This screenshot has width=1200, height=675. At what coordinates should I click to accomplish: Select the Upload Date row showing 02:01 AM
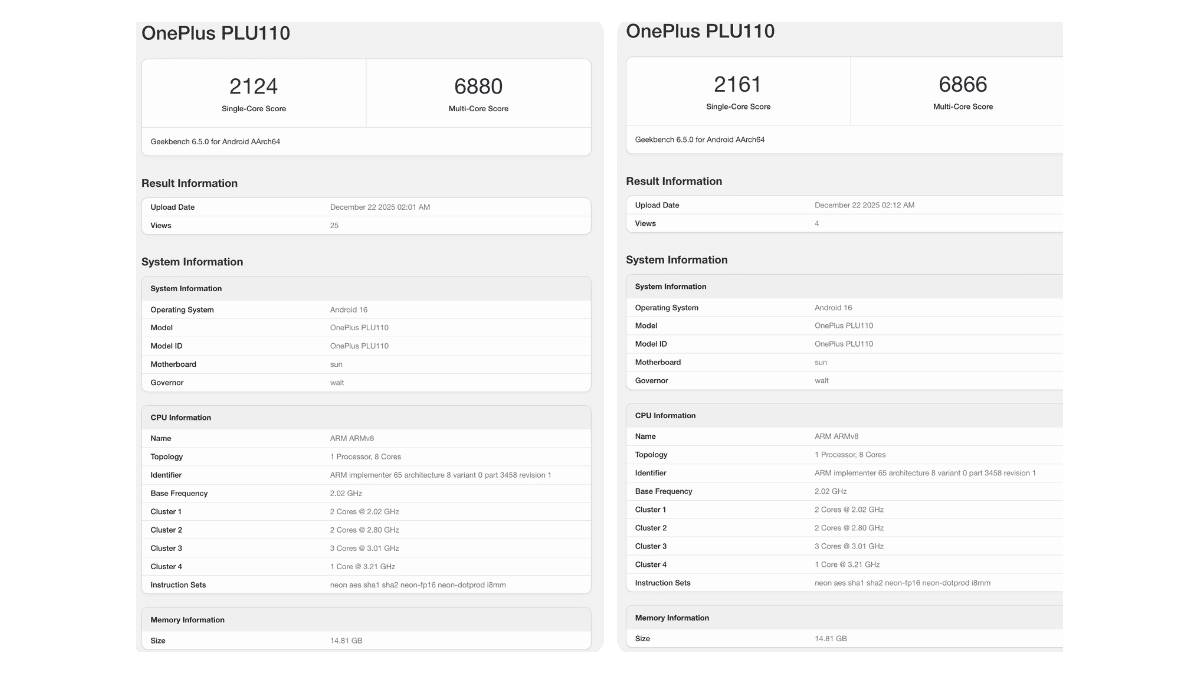click(365, 207)
